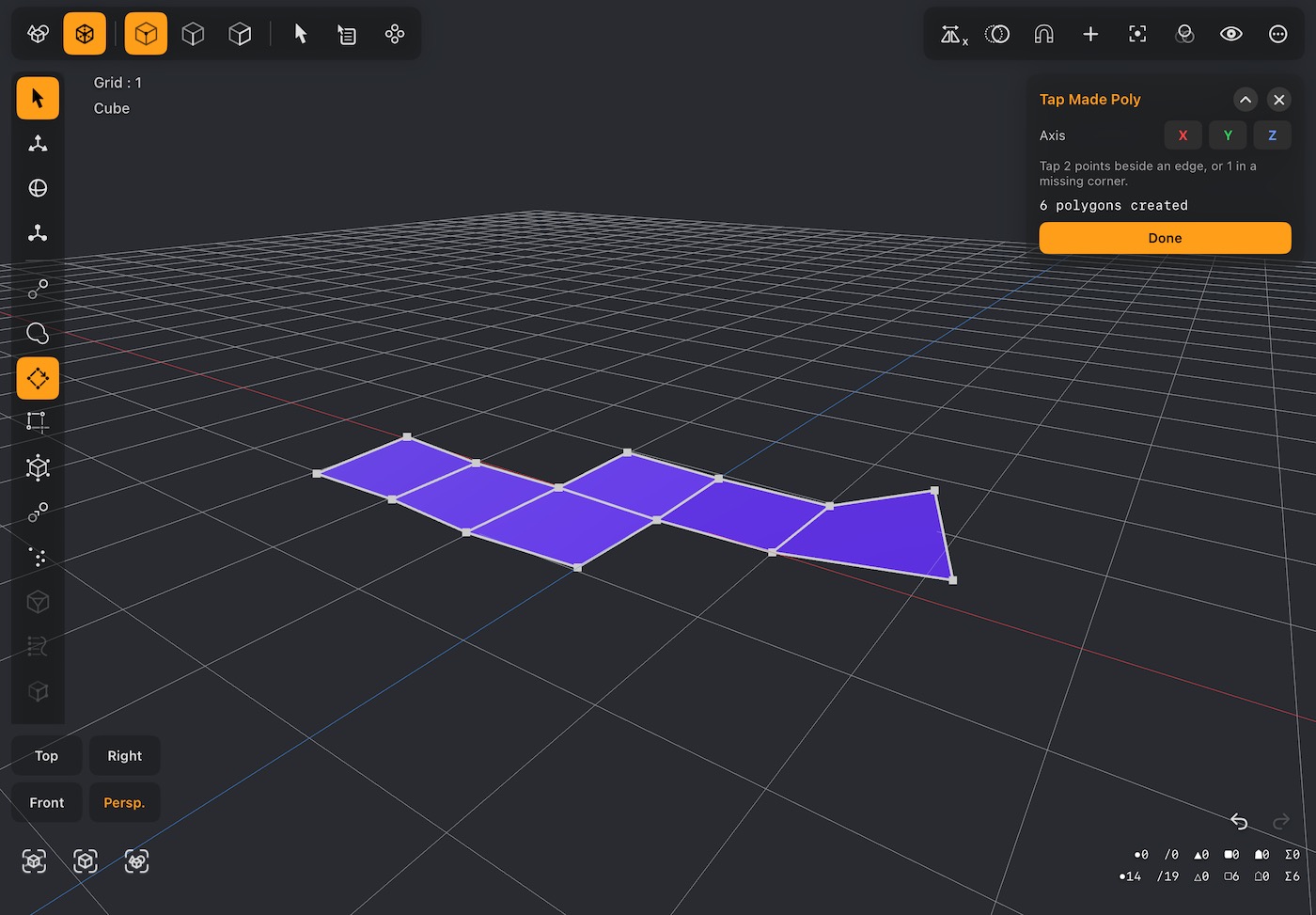The height and width of the screenshot is (915, 1316).
Task: Click the dotted overlapping circles icon
Action: [x=997, y=34]
